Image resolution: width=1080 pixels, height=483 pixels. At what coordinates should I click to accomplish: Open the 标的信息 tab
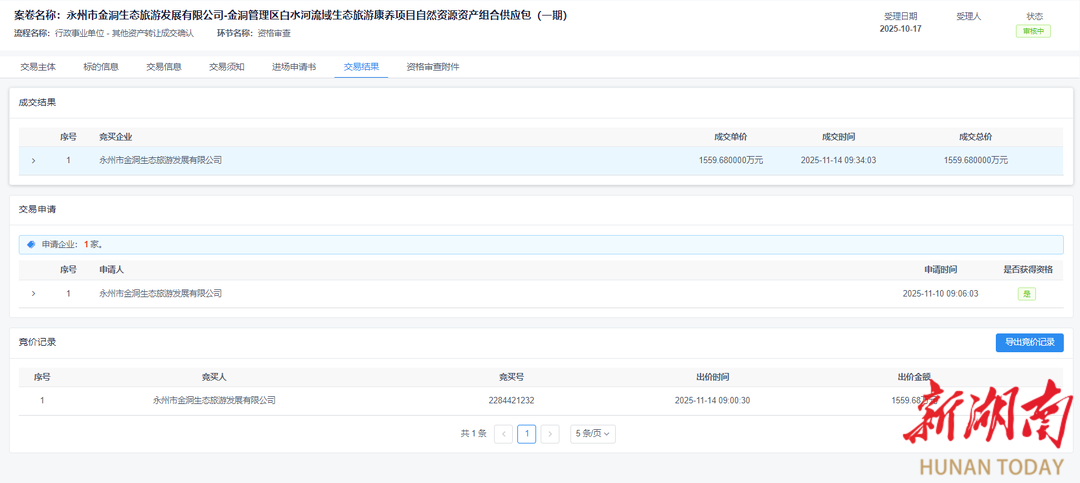(101, 67)
